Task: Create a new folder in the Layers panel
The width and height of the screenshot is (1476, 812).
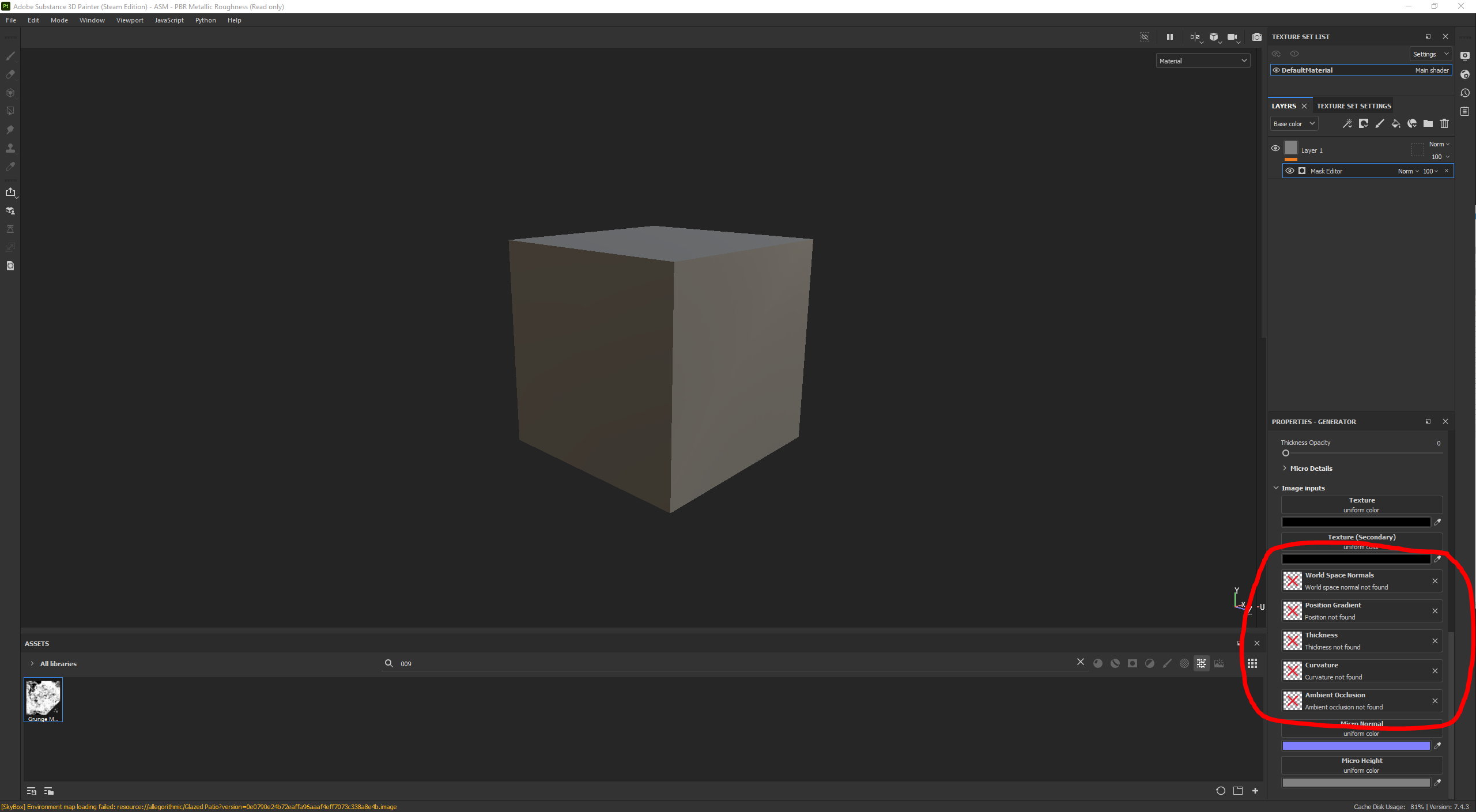Action: coord(1428,123)
